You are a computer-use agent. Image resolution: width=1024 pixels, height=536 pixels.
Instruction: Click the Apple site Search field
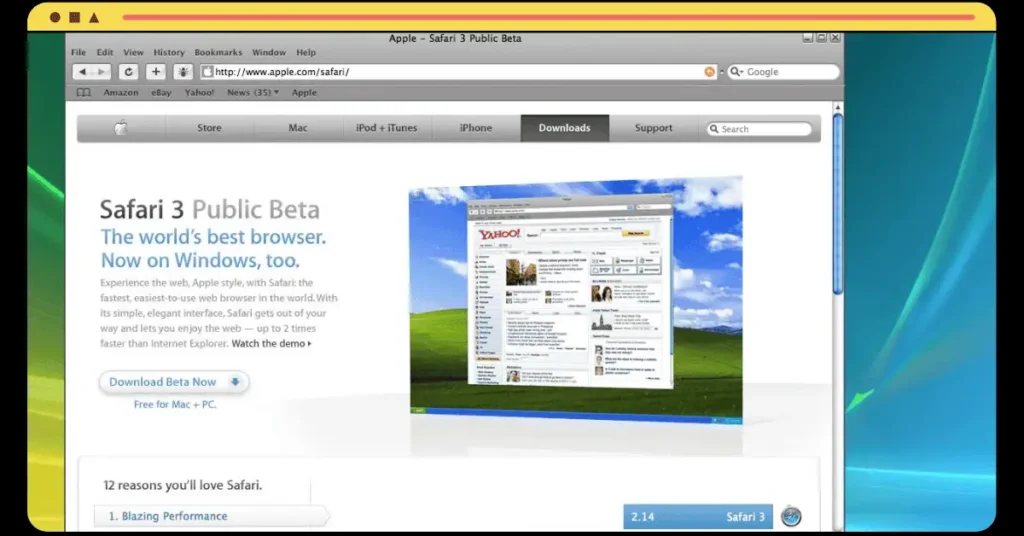[x=760, y=129]
